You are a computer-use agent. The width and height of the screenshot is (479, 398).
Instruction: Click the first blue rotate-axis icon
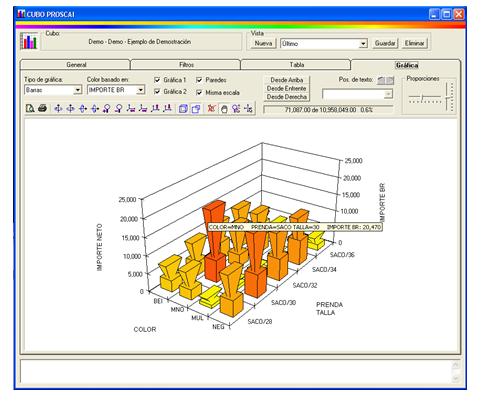coord(58,108)
